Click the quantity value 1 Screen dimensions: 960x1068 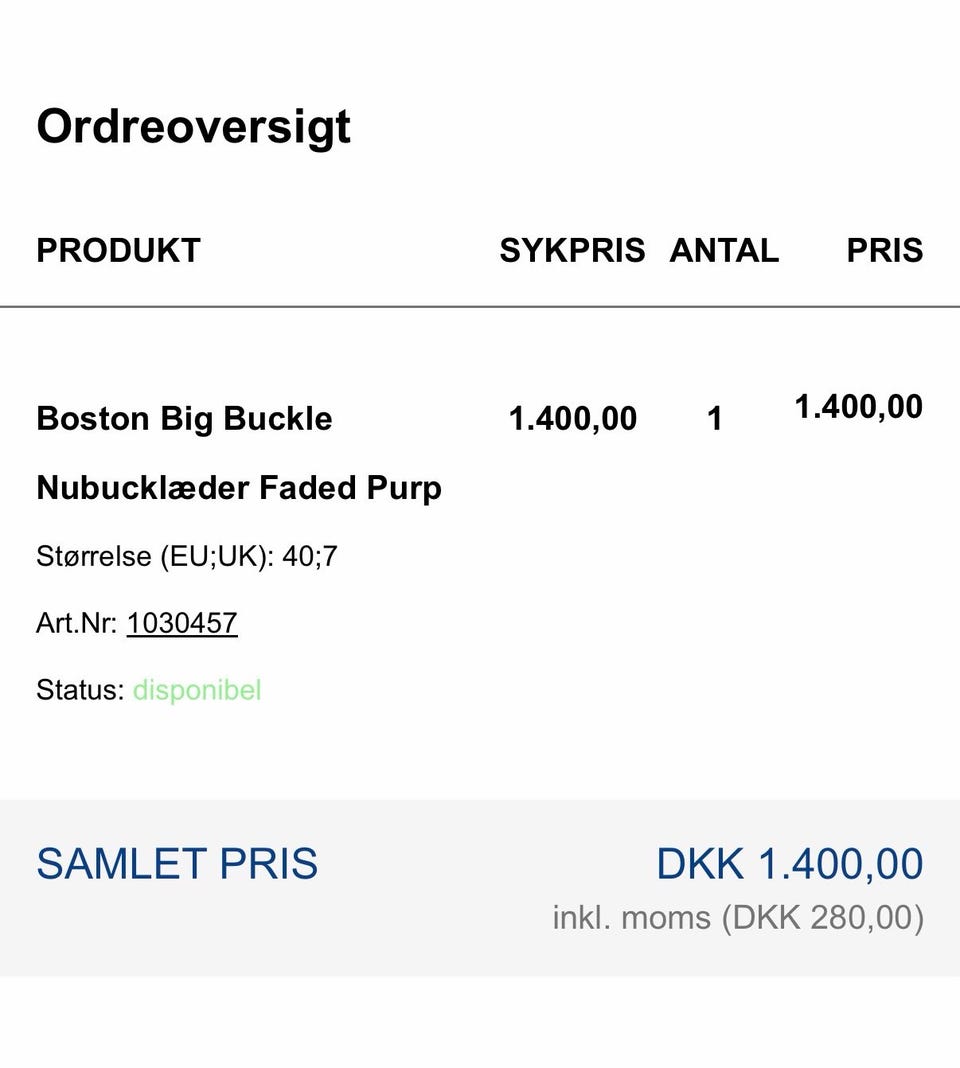point(715,418)
